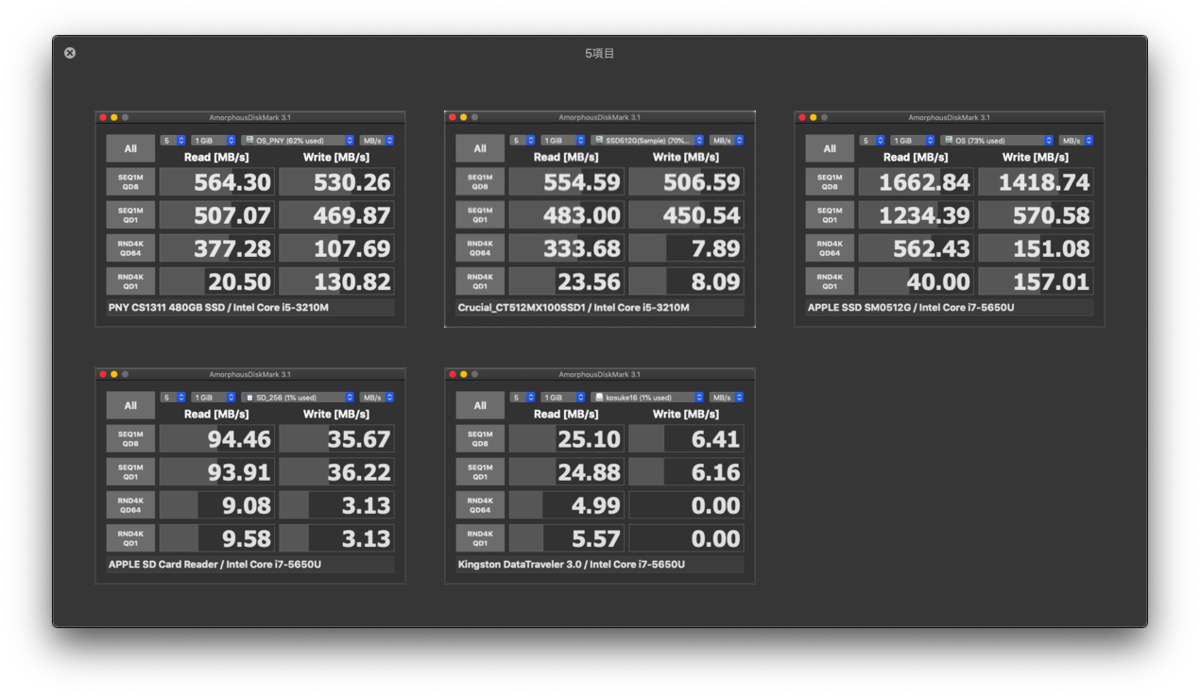Image resolution: width=1200 pixels, height=697 pixels.
Task: Open 1 GiB size dropdown in Kingston window
Action: 563,398
